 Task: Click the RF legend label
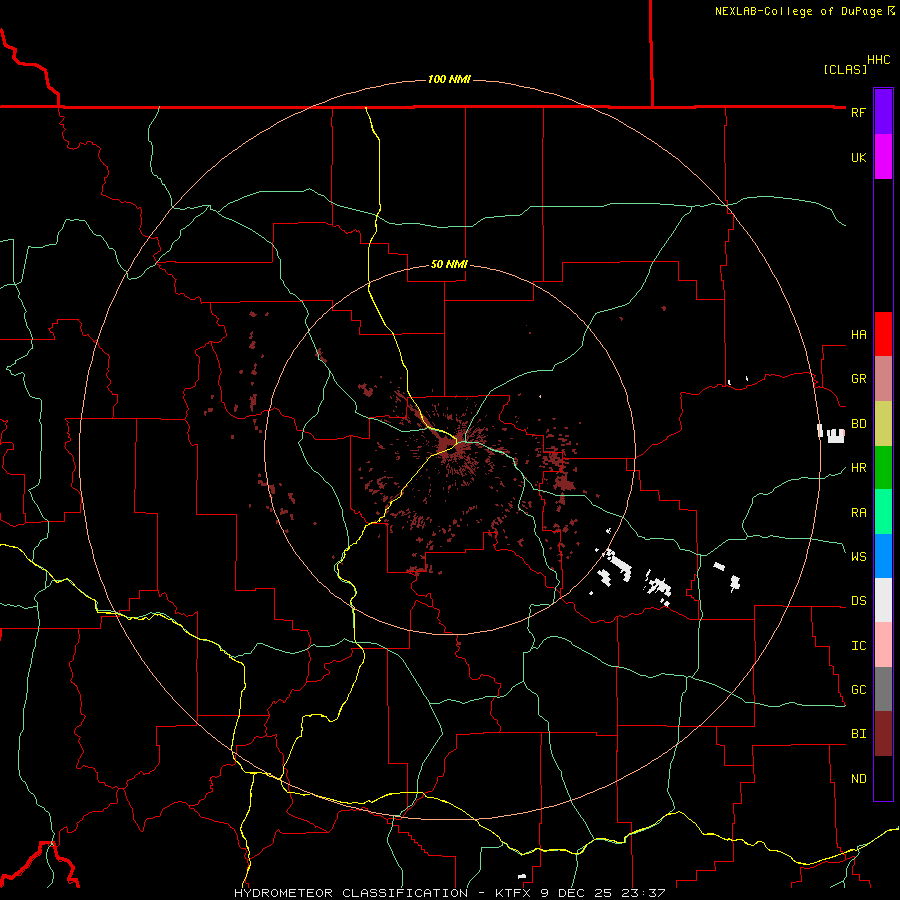pos(858,112)
